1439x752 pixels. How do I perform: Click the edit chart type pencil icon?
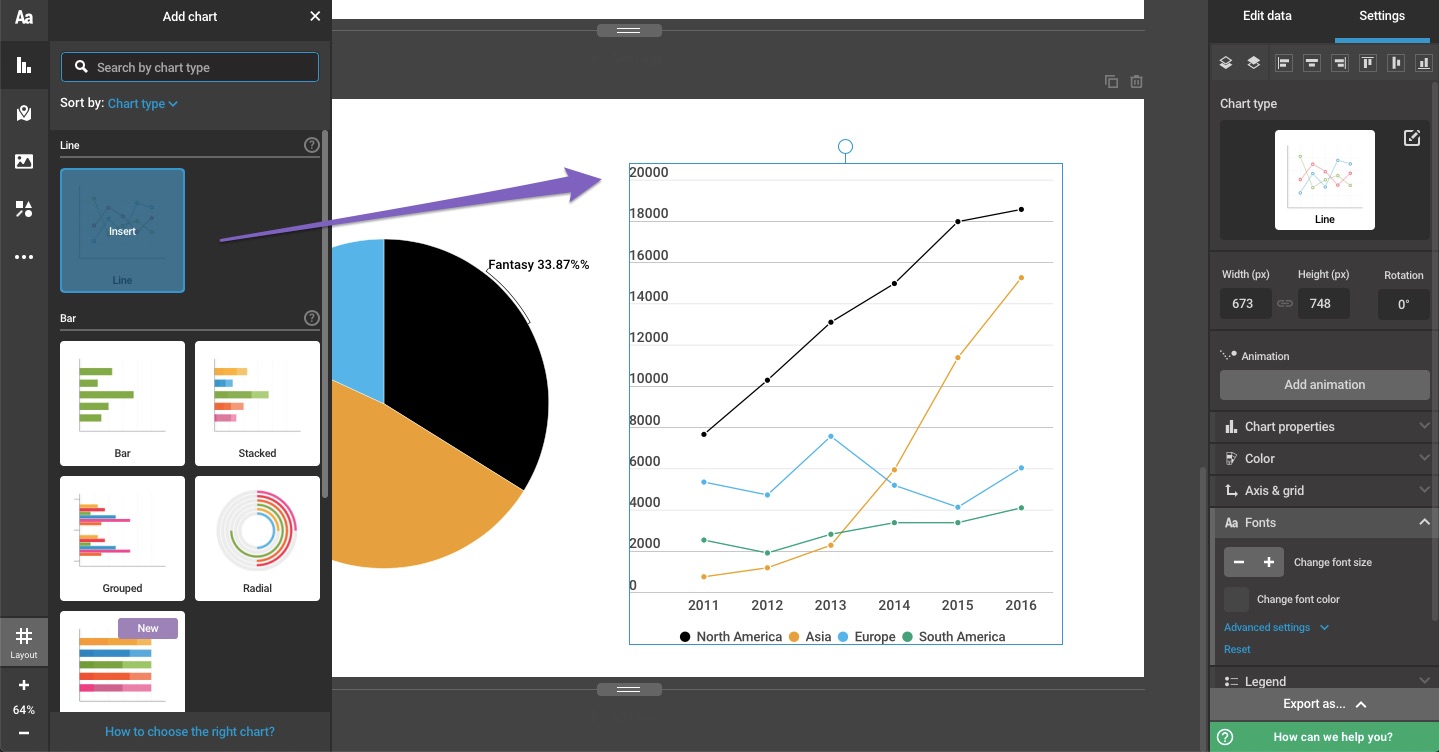[x=1412, y=138]
